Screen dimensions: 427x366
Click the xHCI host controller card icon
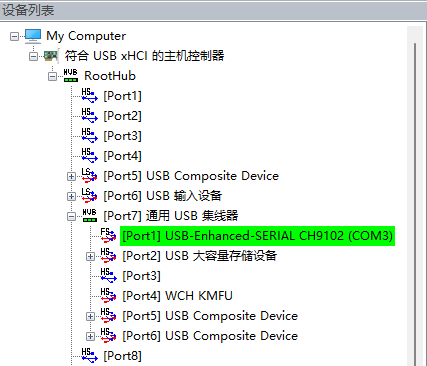[51, 56]
